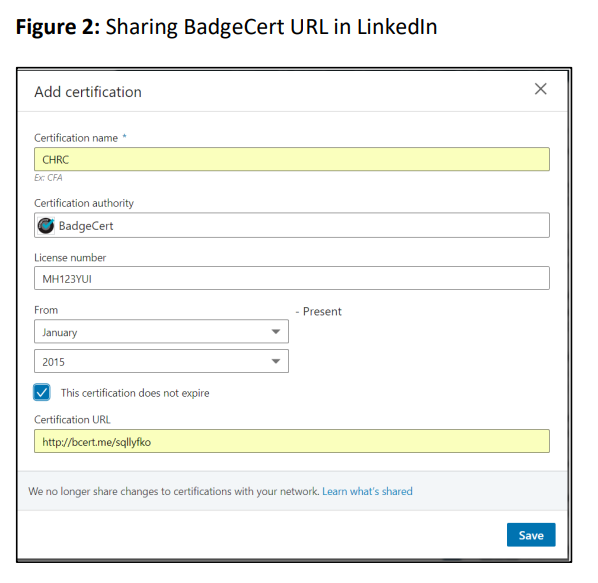This screenshot has height=583, width=598.
Task: Open the 2015 year dropdown
Action: point(161,361)
